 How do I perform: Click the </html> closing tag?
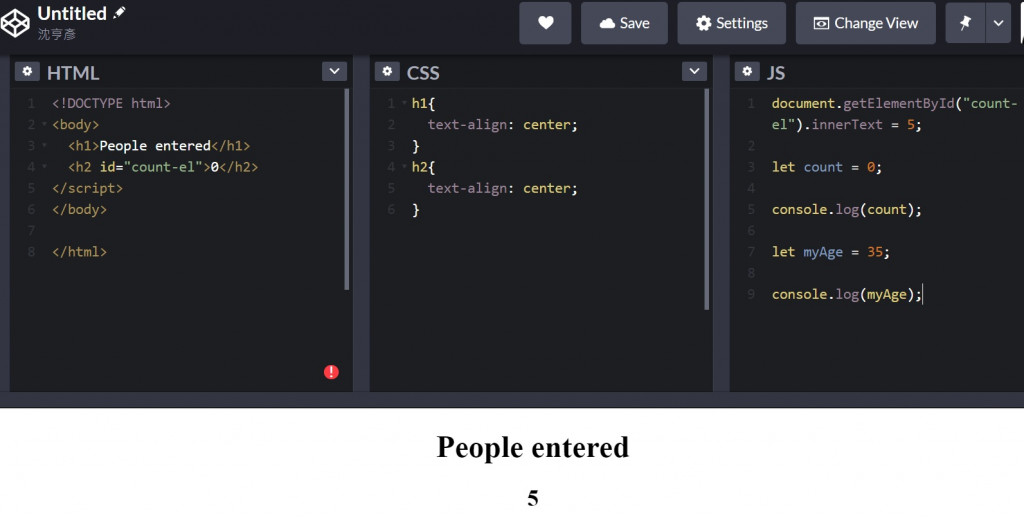click(80, 251)
